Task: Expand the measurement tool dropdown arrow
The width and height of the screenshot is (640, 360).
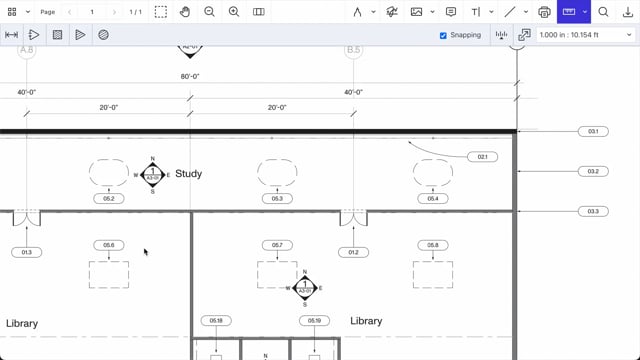Action: click(x=585, y=12)
